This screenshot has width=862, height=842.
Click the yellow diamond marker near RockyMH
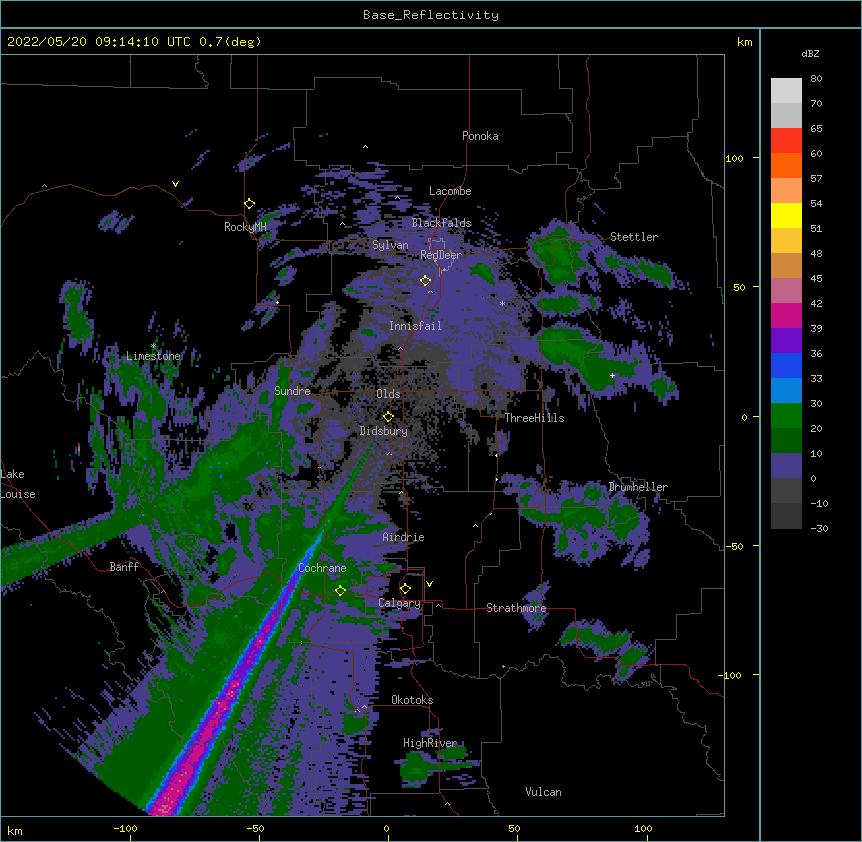(x=249, y=204)
